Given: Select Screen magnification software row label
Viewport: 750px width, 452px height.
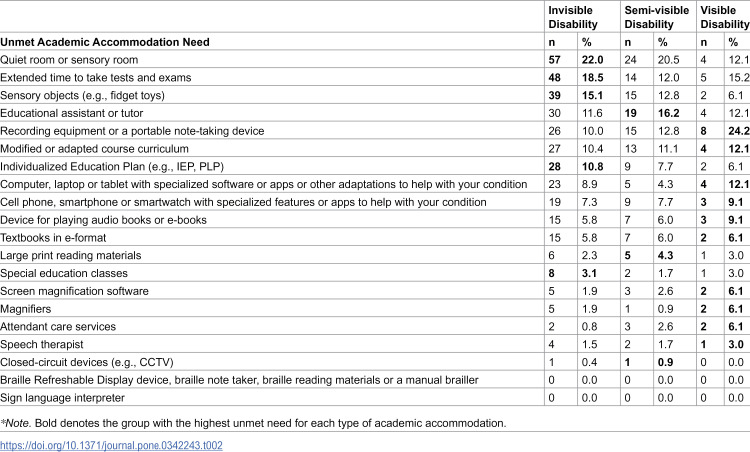Looking at the screenshot, I should pyautogui.click(x=74, y=291).
